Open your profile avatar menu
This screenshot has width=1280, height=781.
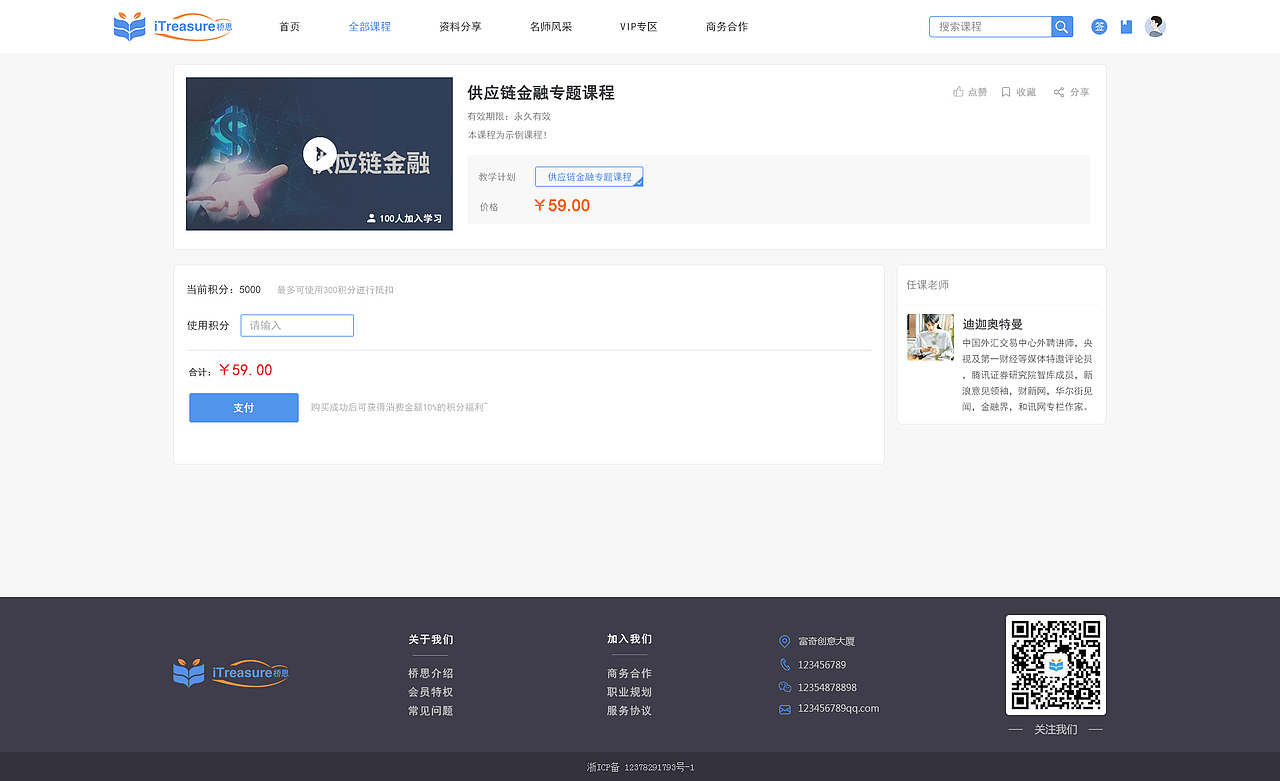[1155, 26]
